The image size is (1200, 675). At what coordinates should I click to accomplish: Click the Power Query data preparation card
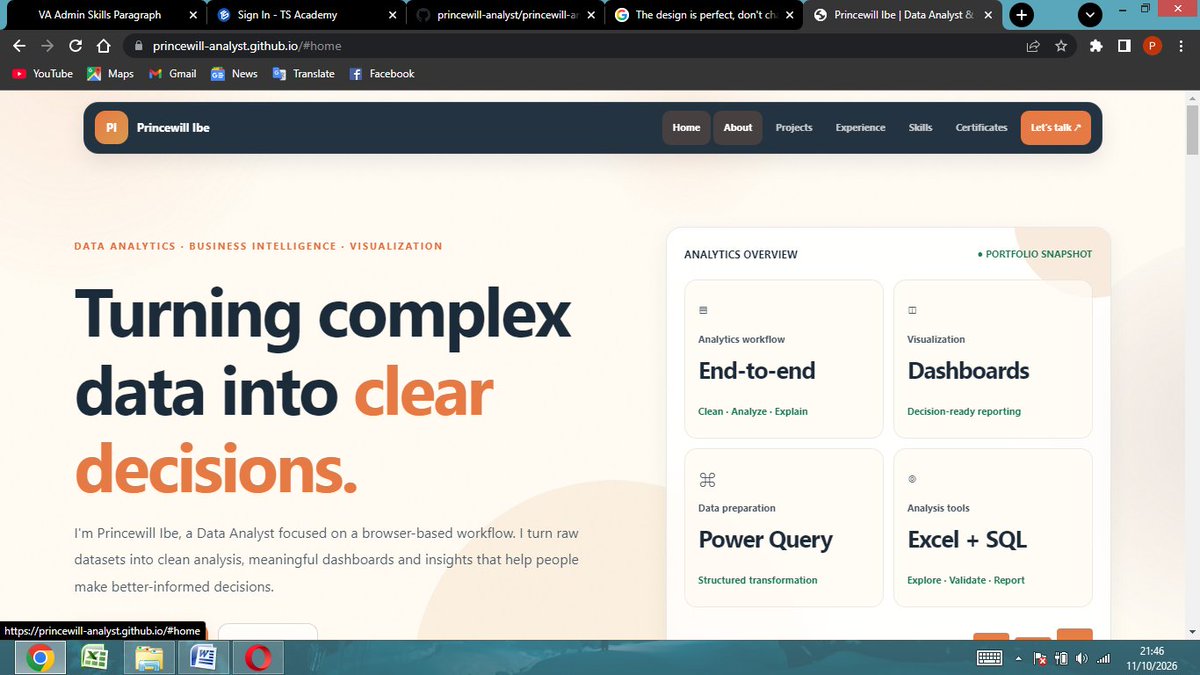(x=784, y=528)
